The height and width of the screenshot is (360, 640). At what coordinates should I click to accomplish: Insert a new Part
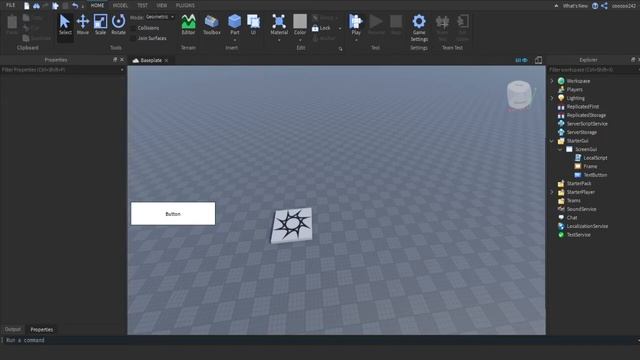(234, 24)
